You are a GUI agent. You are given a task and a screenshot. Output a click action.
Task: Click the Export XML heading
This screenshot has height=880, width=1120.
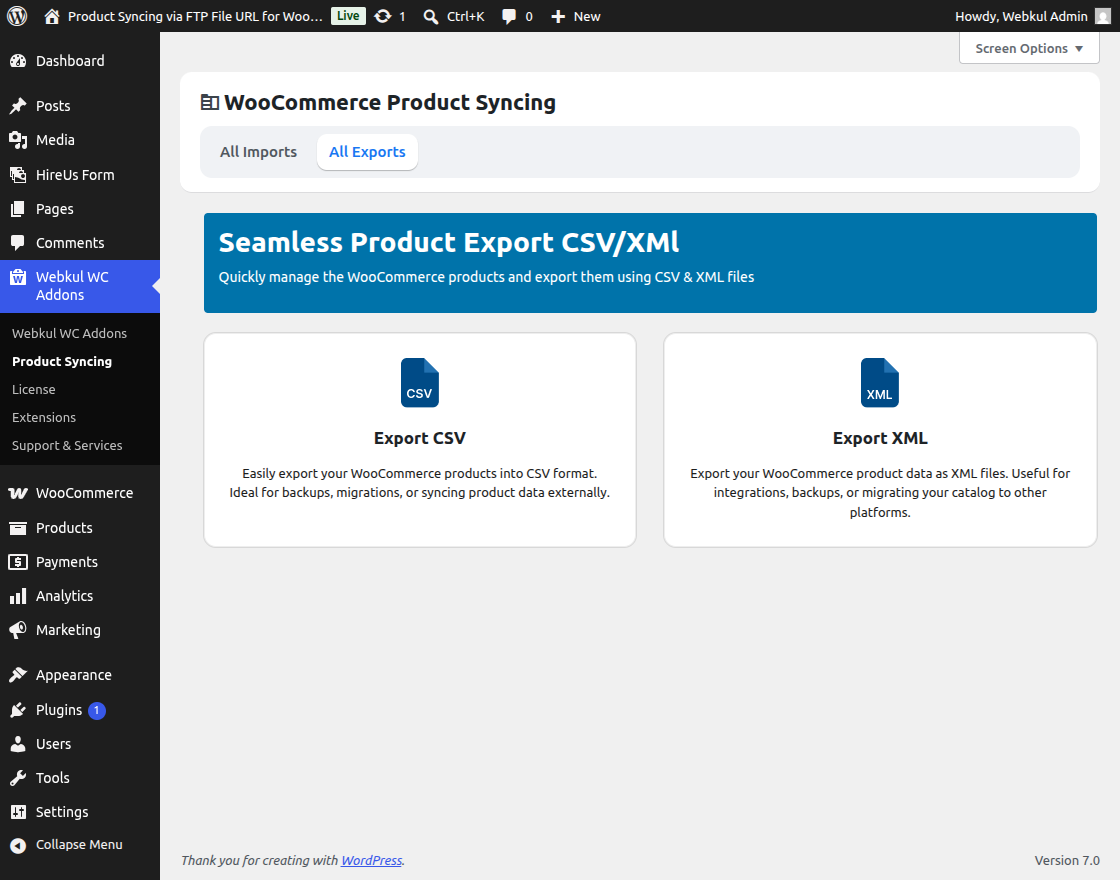[880, 439]
